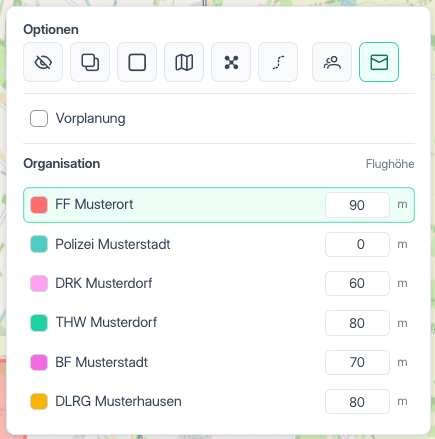Click the teal Polizei Musterstadt color swatch
435x439 pixels.
click(39, 244)
